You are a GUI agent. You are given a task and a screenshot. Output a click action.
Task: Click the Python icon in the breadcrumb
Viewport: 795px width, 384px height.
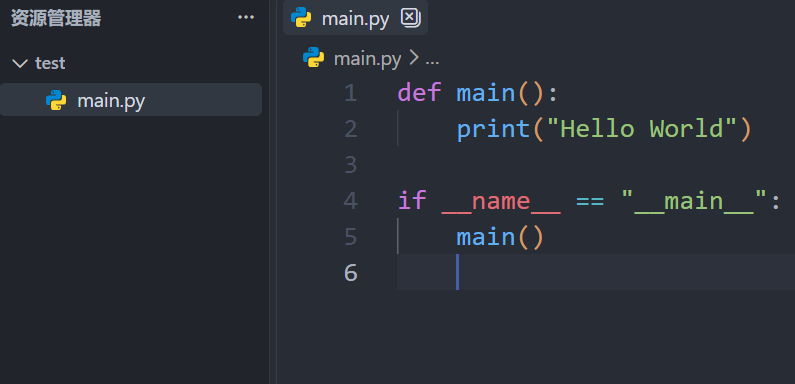point(313,58)
